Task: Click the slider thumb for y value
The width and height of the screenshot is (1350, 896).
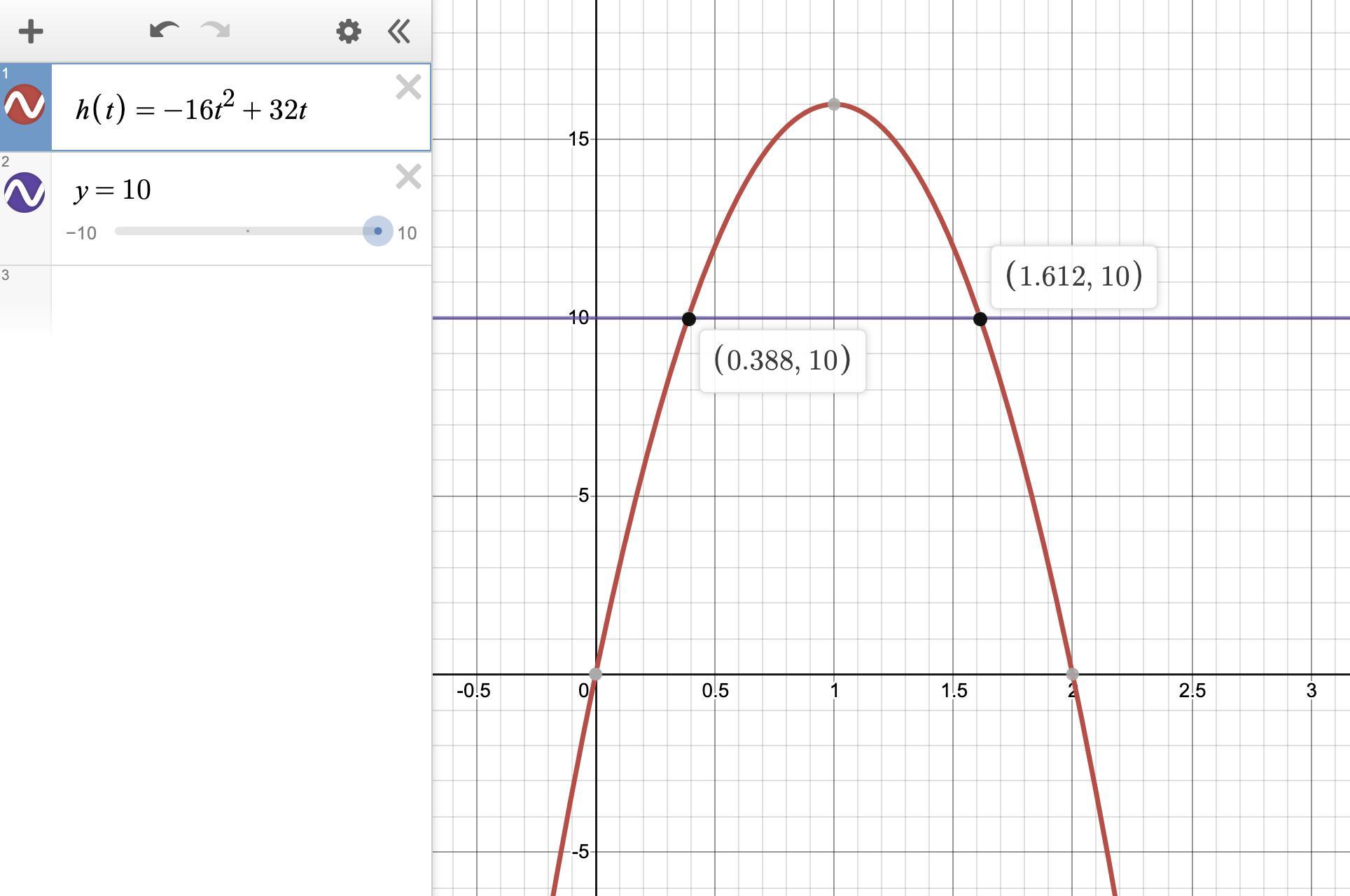Action: 378,231
